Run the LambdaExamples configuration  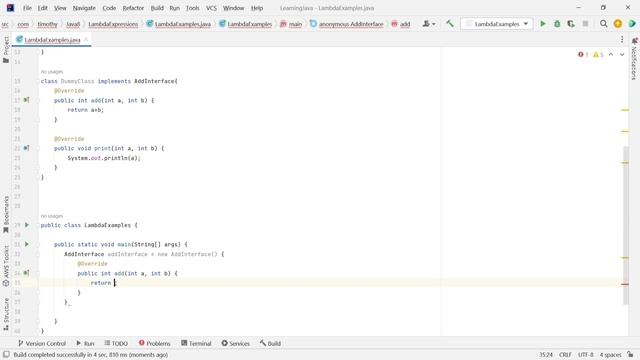click(x=543, y=24)
